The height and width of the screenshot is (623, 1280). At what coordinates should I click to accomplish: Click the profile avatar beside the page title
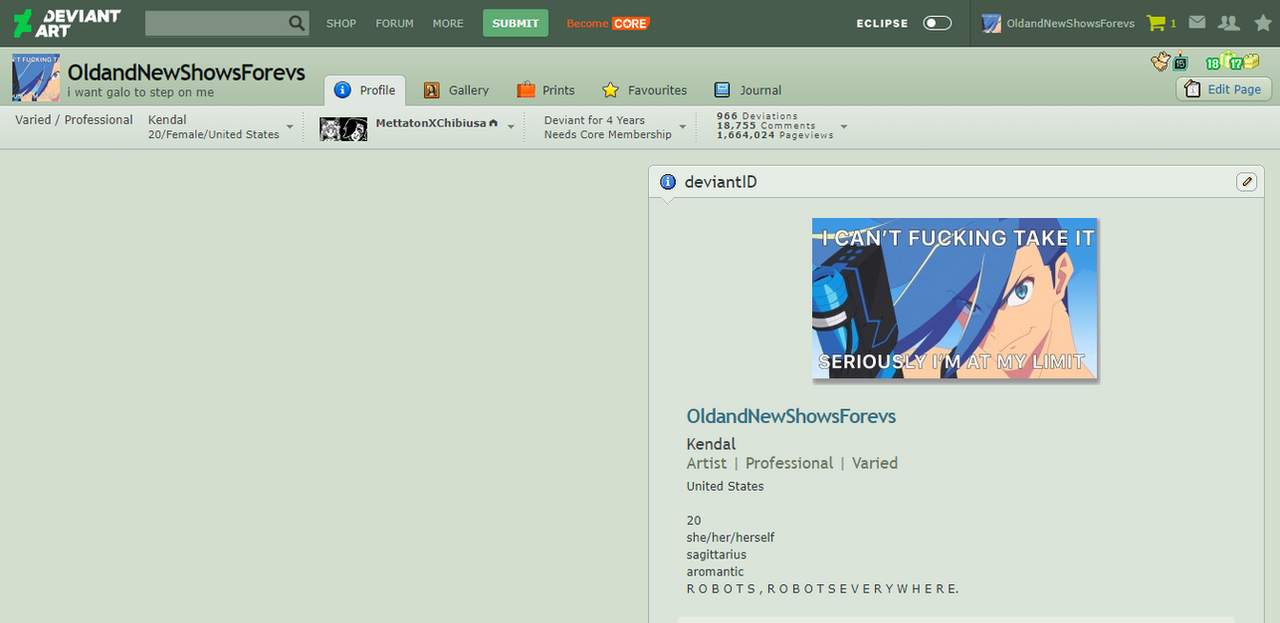point(36,78)
